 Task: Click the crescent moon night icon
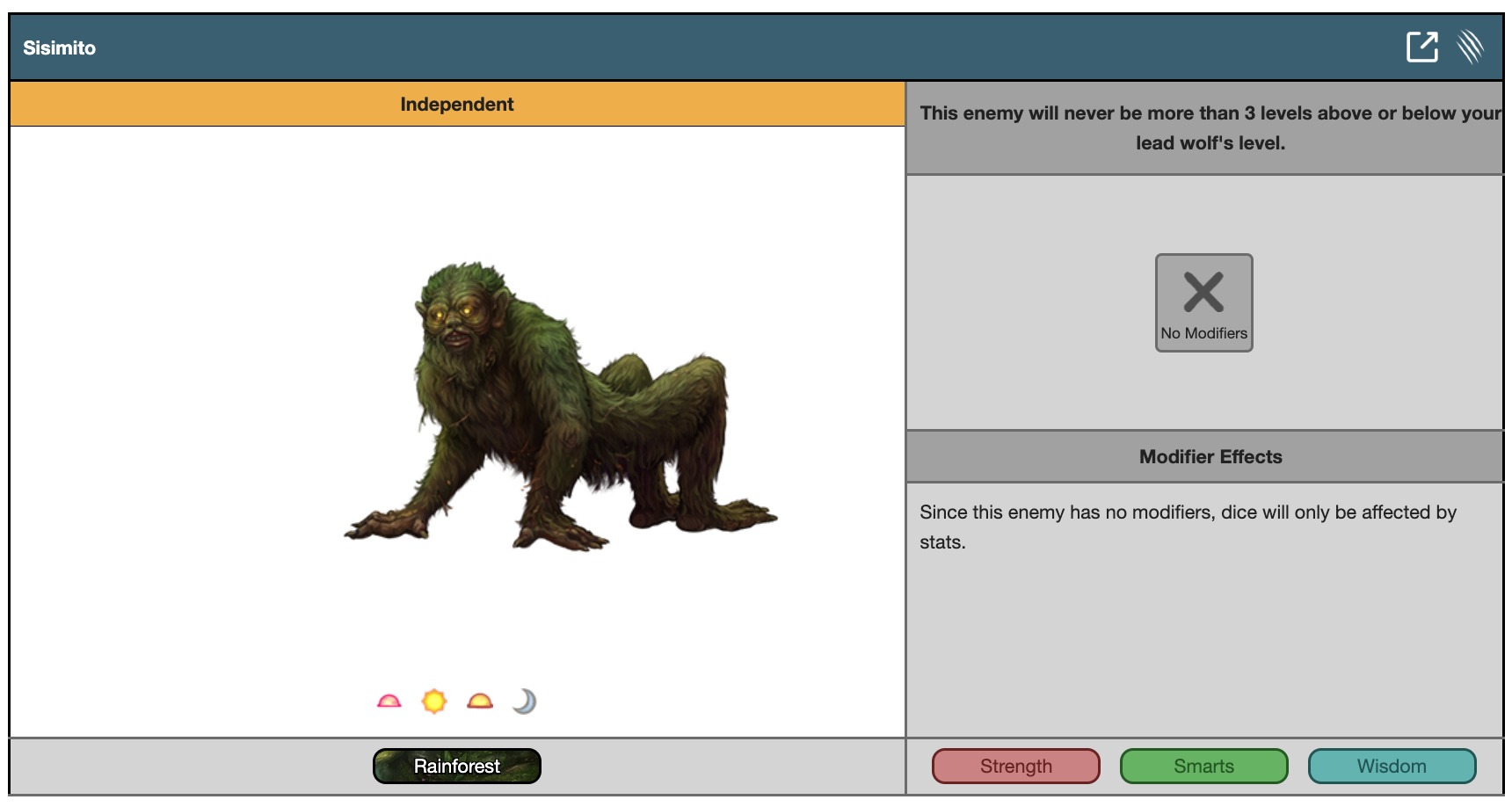[525, 702]
